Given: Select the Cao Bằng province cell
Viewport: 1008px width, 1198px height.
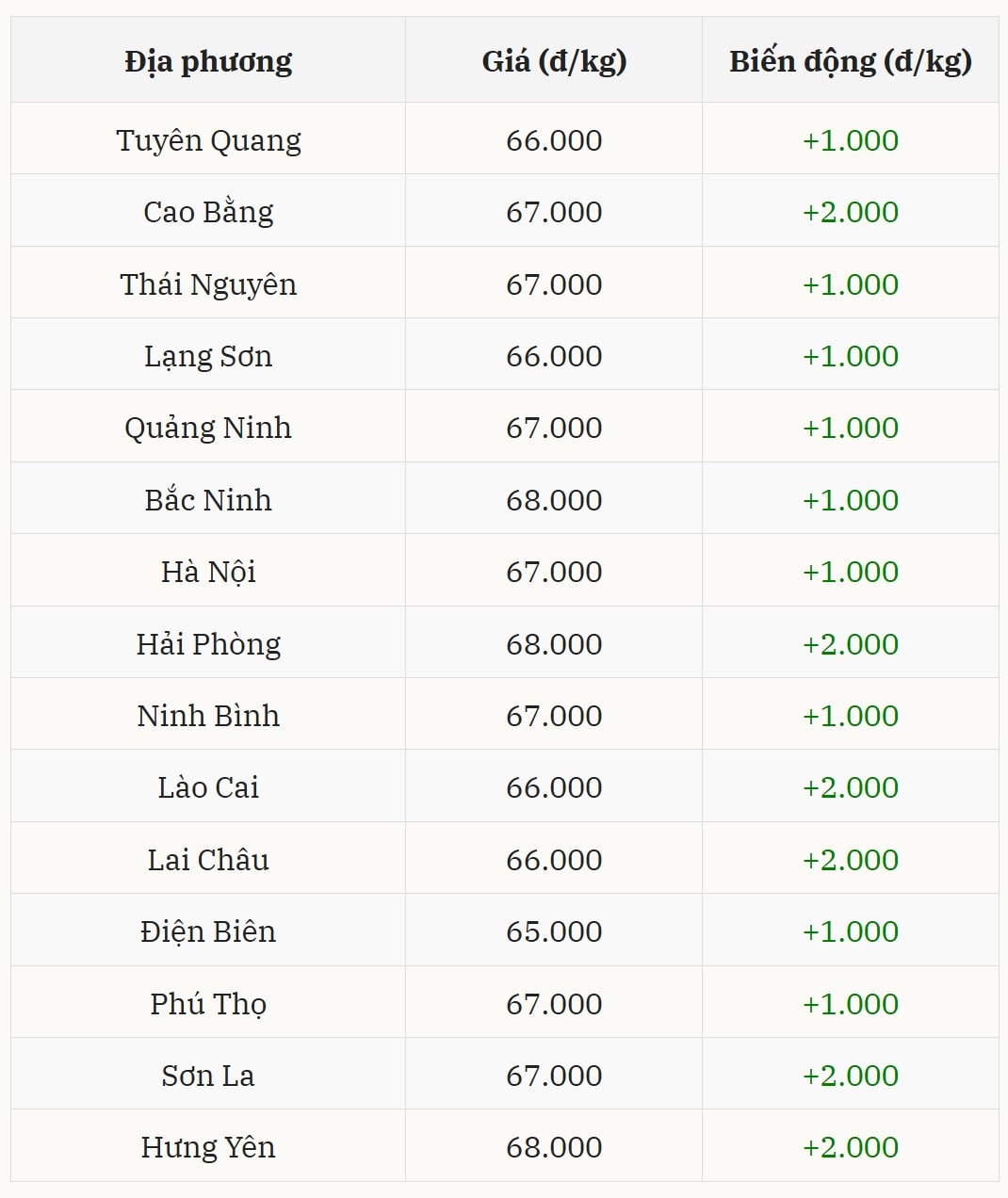Looking at the screenshot, I should point(208,212).
